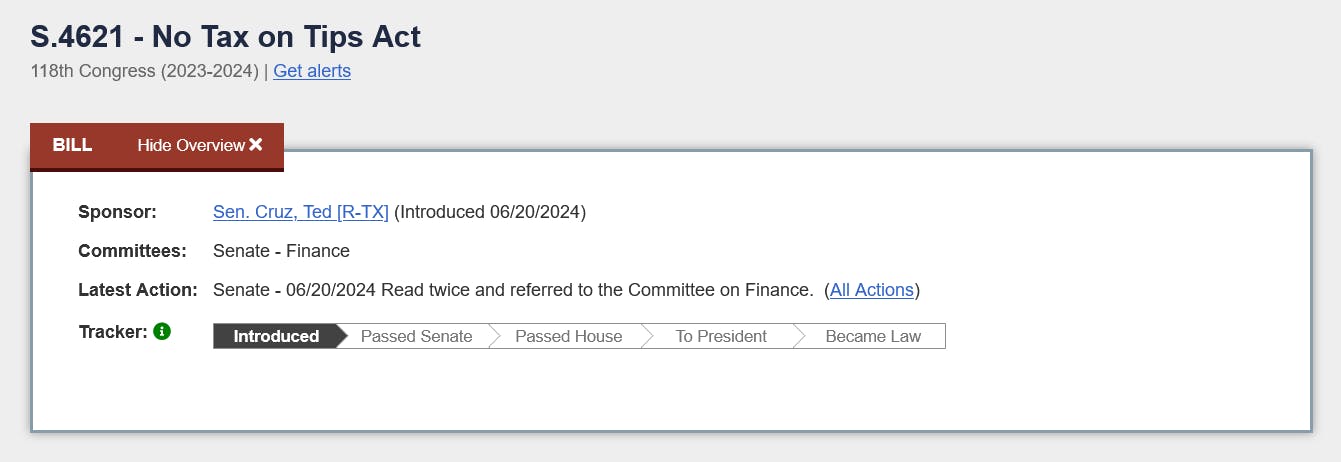Collapse overview via Hide Overview text
The height and width of the screenshot is (462, 1341).
[x=190, y=145]
